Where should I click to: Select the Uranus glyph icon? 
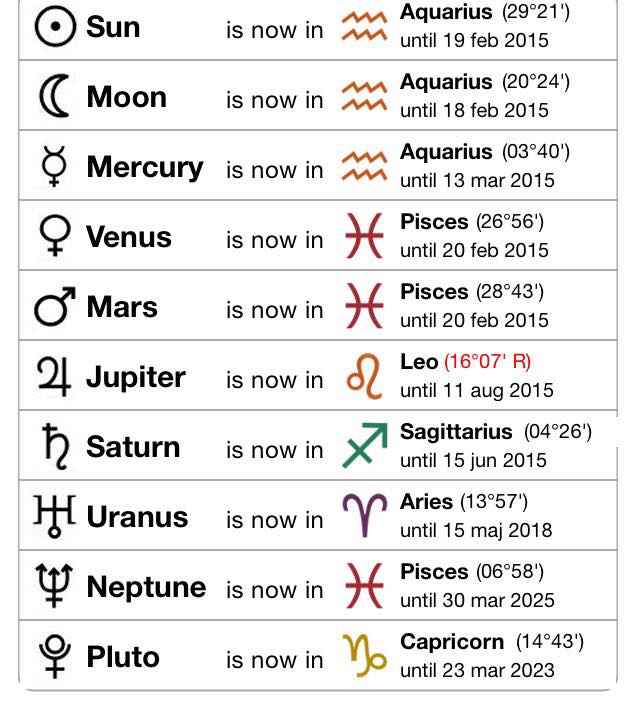click(x=54, y=516)
